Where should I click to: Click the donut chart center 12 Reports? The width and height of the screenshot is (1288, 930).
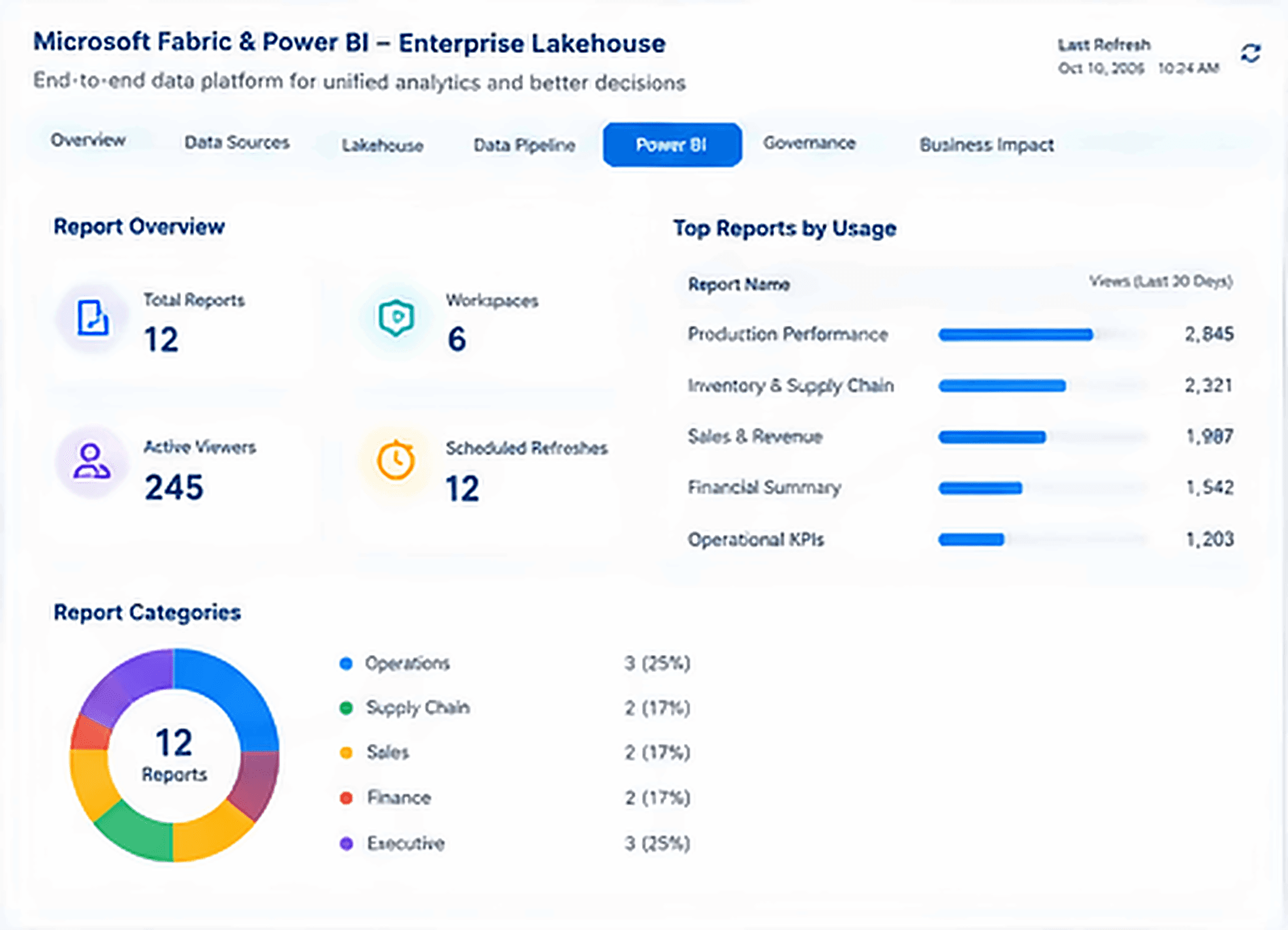[174, 755]
